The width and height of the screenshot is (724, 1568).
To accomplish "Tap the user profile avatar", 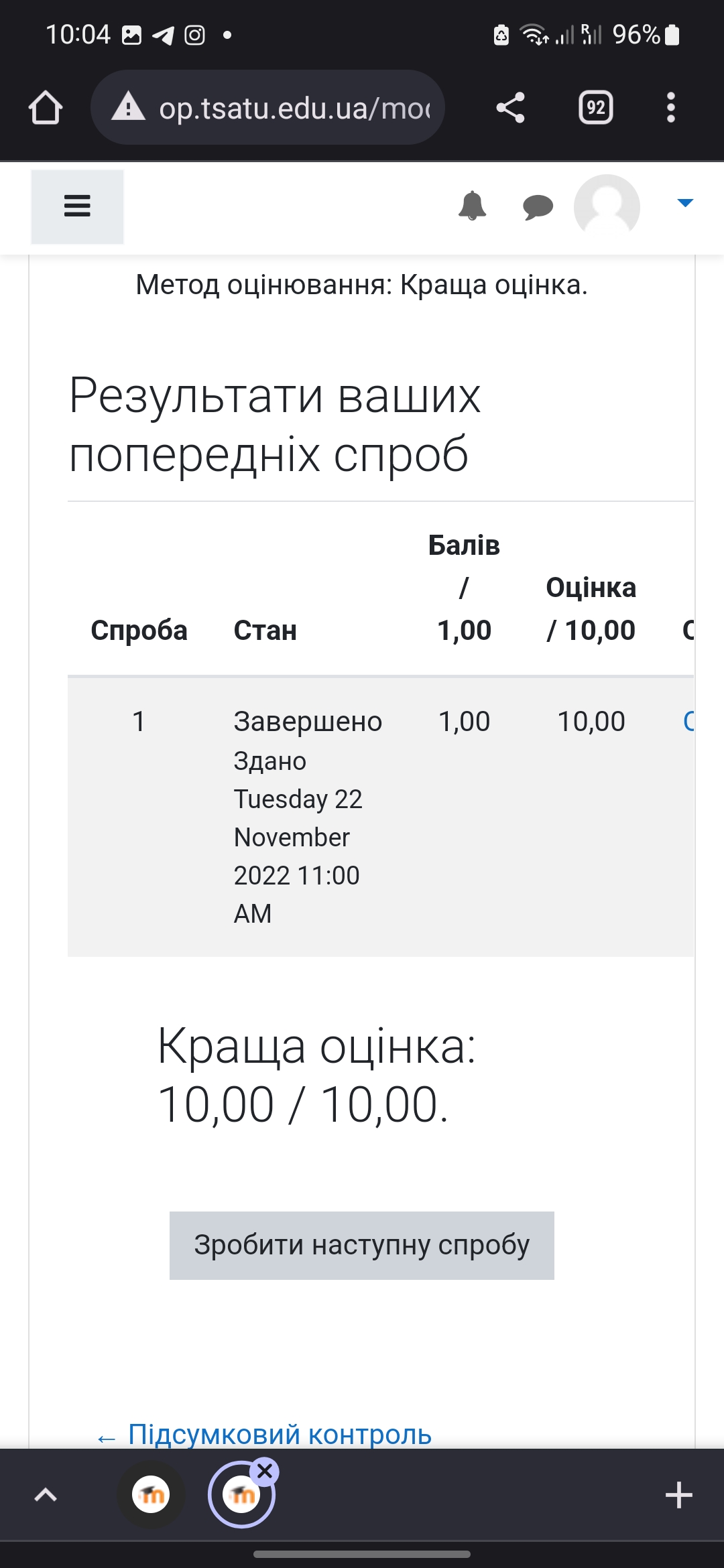I will (x=607, y=206).
